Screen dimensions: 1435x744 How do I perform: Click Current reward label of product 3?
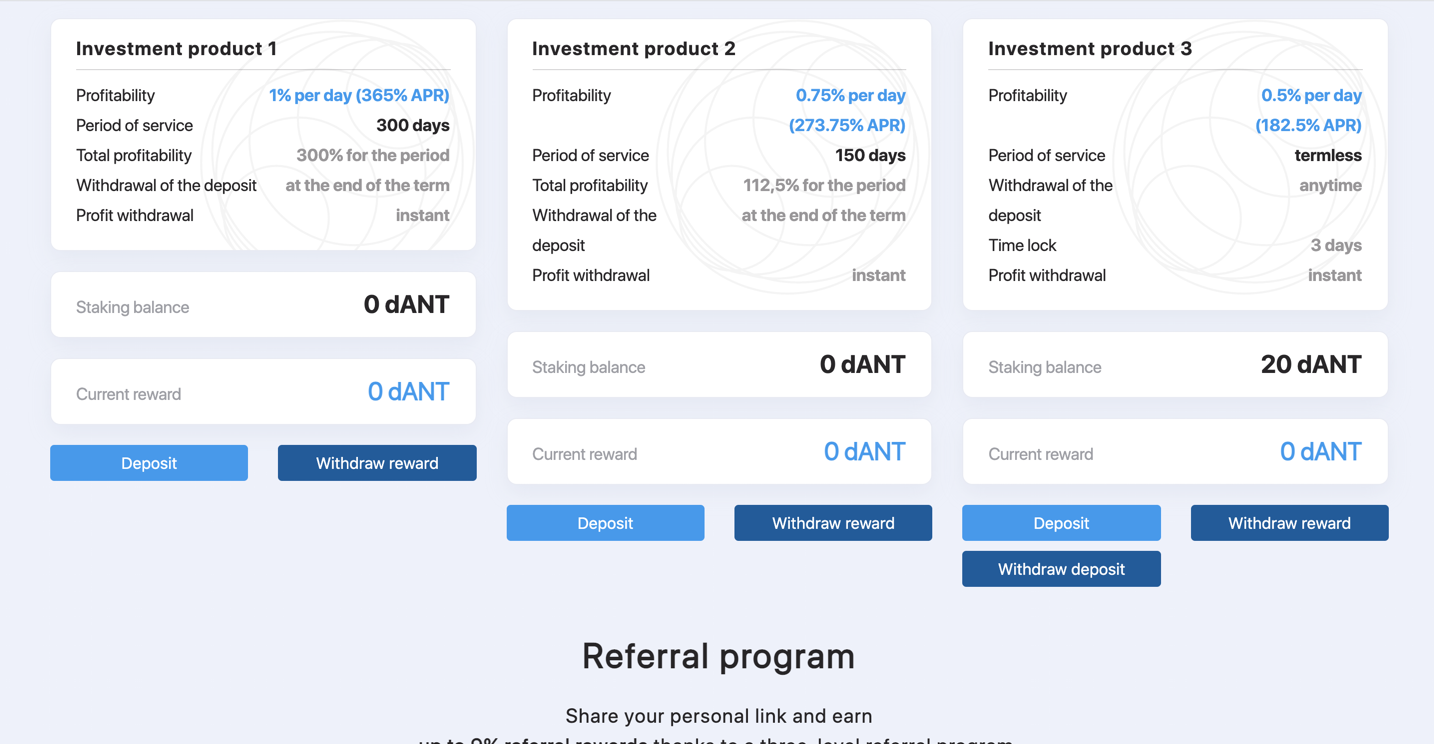point(1040,454)
